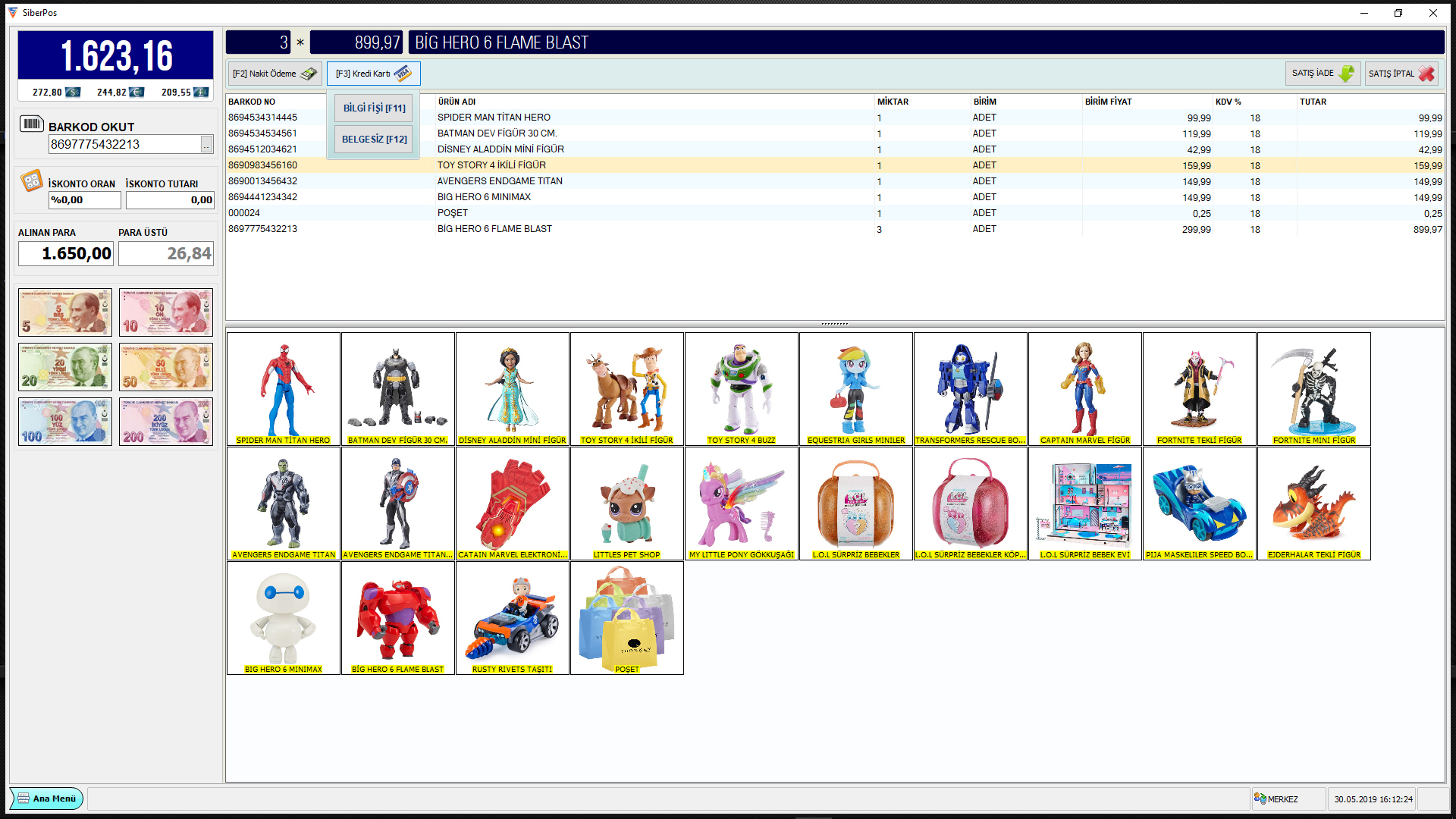
Task: Click the barcode input field
Action: 124,144
